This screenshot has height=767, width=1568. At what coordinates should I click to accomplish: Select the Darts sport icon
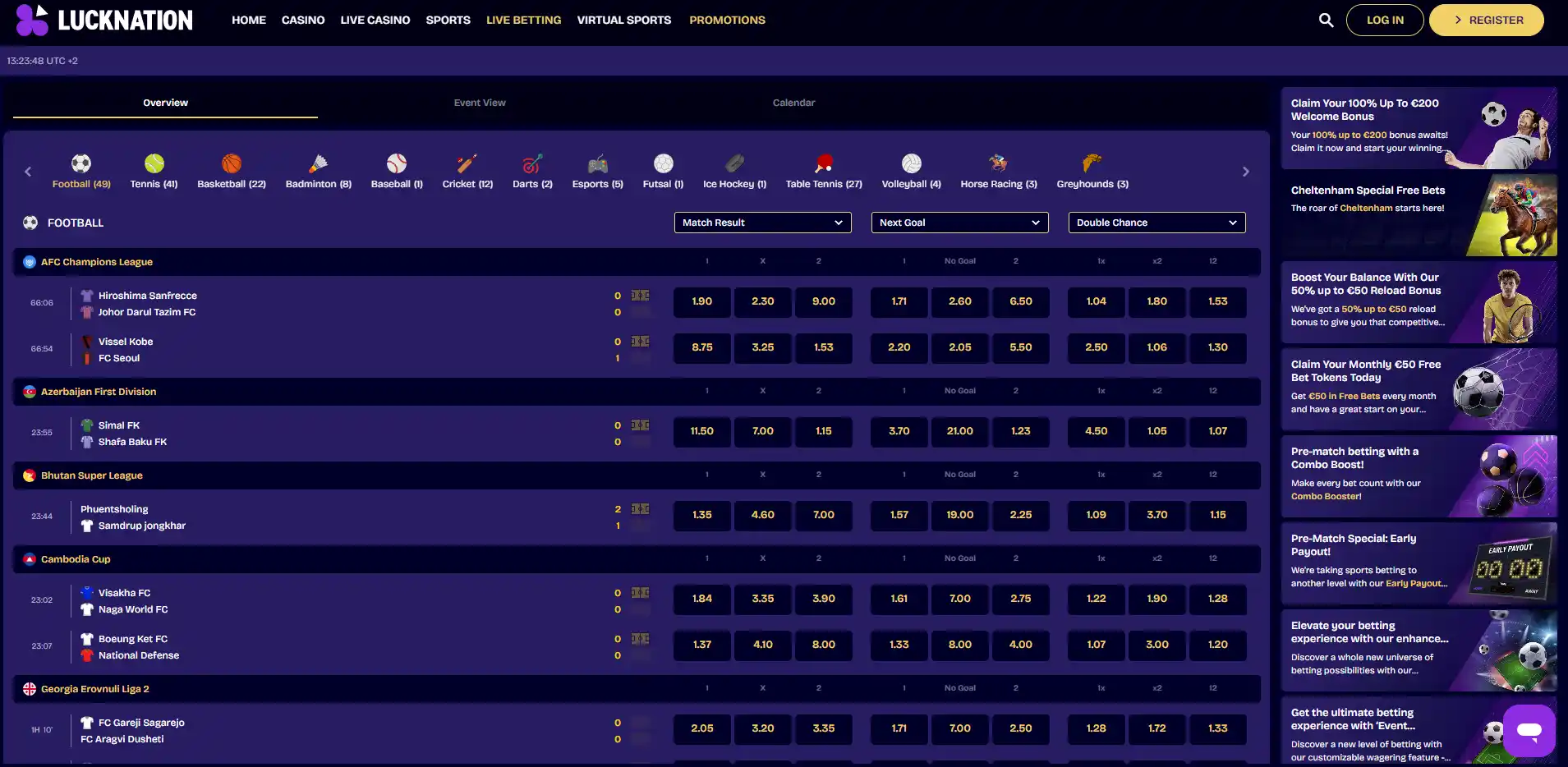[532, 163]
